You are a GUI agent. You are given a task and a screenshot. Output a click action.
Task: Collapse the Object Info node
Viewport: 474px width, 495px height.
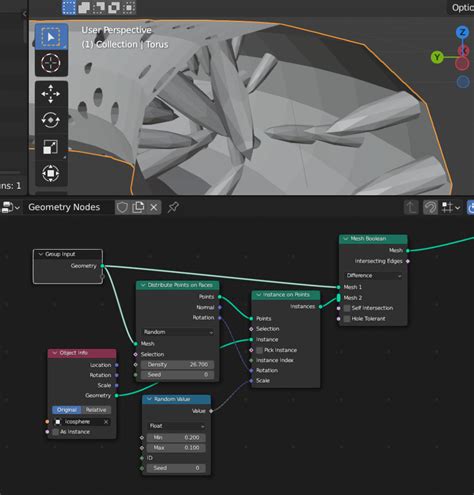55,353
